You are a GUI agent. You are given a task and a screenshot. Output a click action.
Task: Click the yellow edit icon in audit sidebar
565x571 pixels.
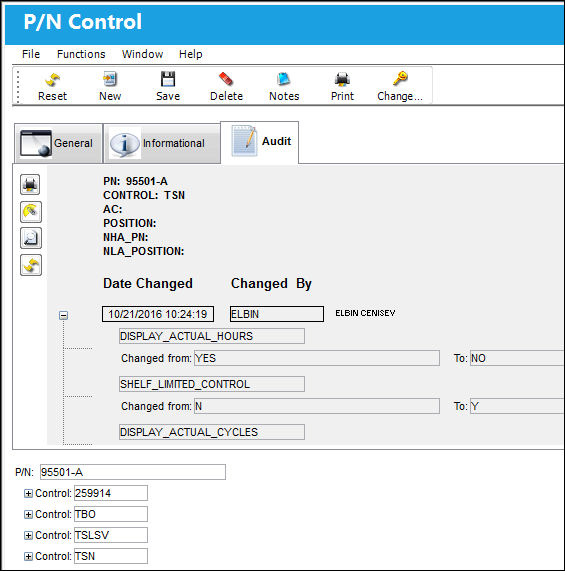(x=30, y=212)
